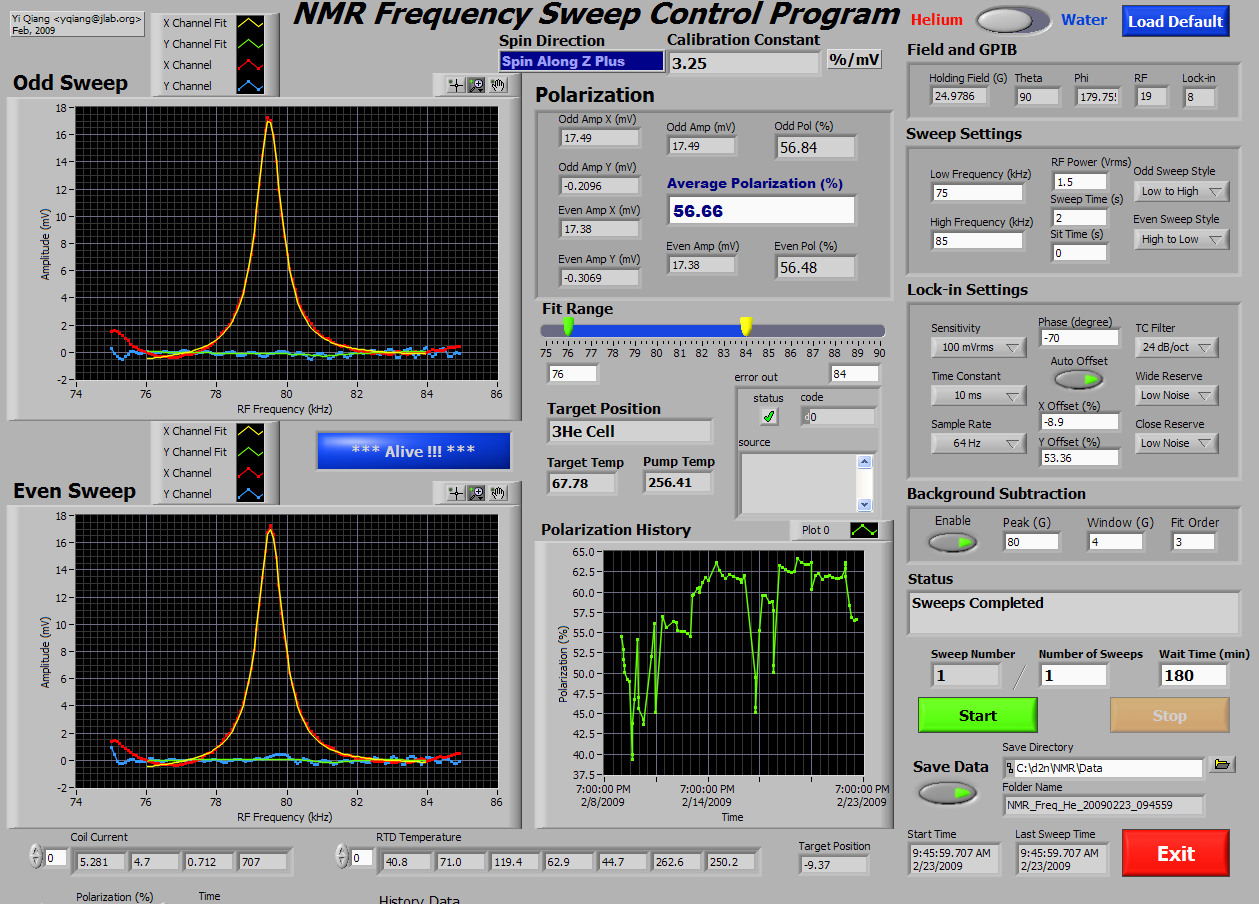The width and height of the screenshot is (1259, 904).
Task: Click the Y Offset (%) field
Action: pyautogui.click(x=1078, y=457)
